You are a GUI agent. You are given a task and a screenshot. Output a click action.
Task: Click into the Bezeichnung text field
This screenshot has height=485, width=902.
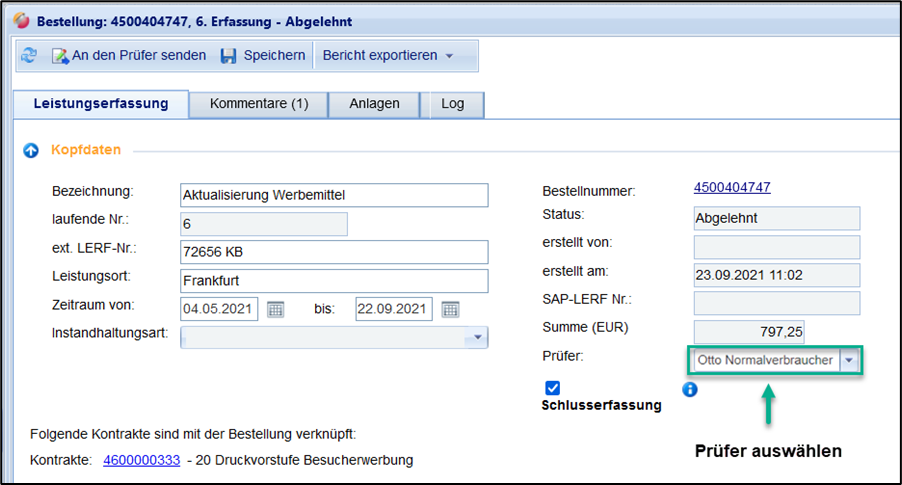click(x=333, y=194)
